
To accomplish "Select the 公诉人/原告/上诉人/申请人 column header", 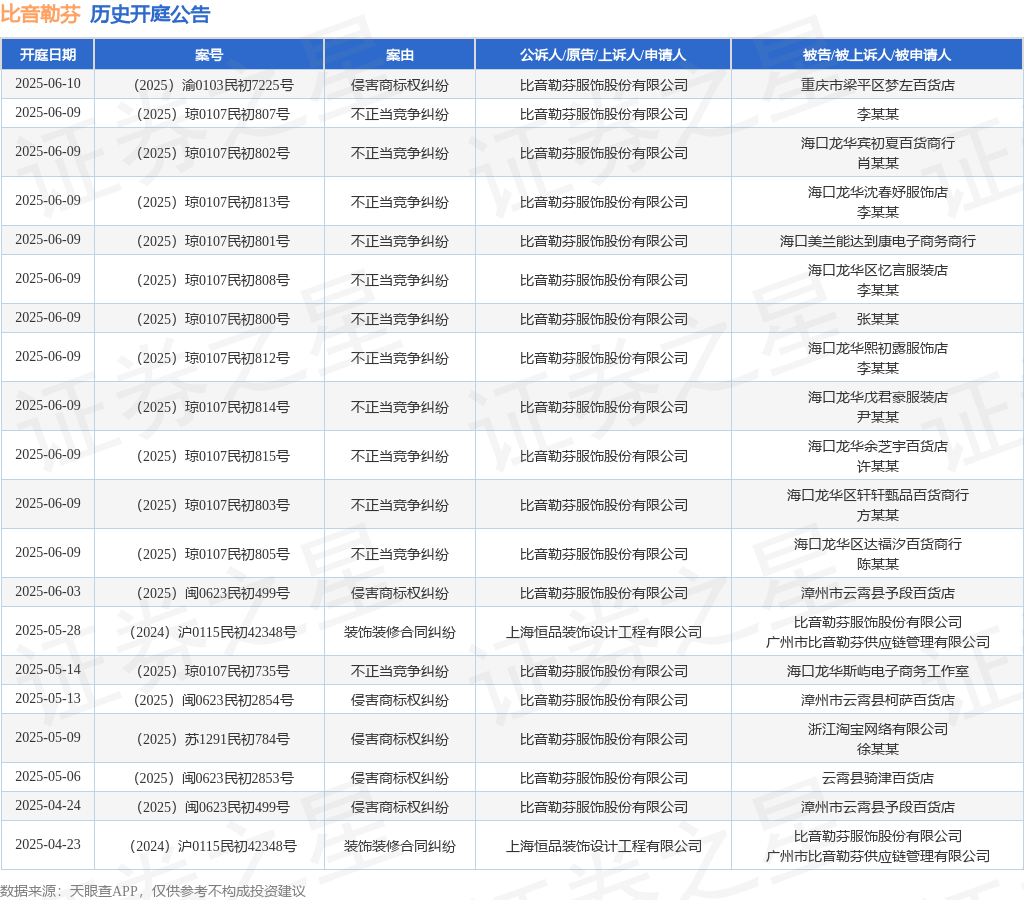I will click(x=603, y=55).
